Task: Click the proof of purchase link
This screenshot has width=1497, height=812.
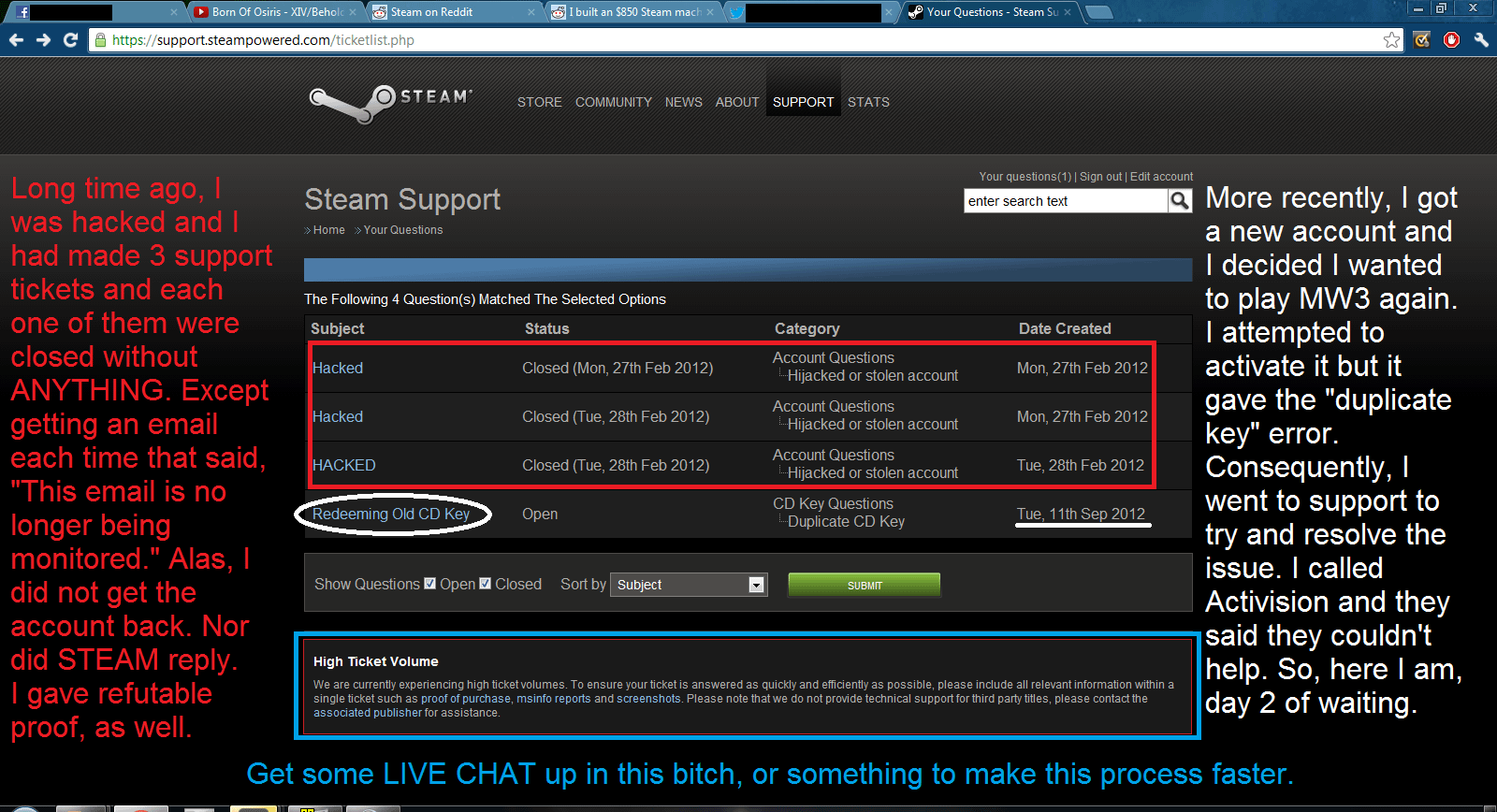Action: click(x=466, y=699)
